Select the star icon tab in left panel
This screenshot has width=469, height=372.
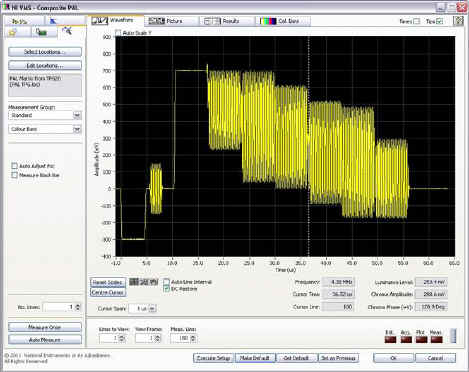pos(17,32)
